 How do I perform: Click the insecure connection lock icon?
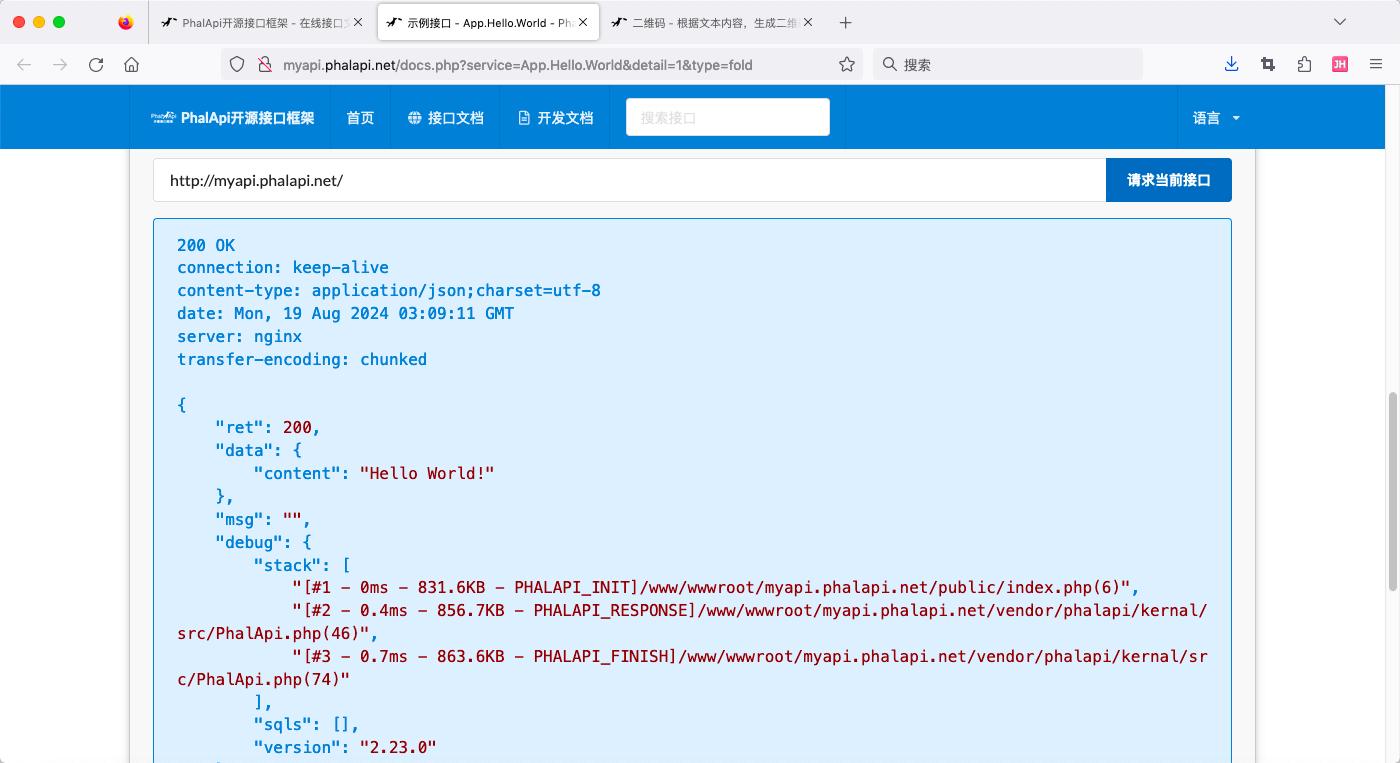(265, 64)
